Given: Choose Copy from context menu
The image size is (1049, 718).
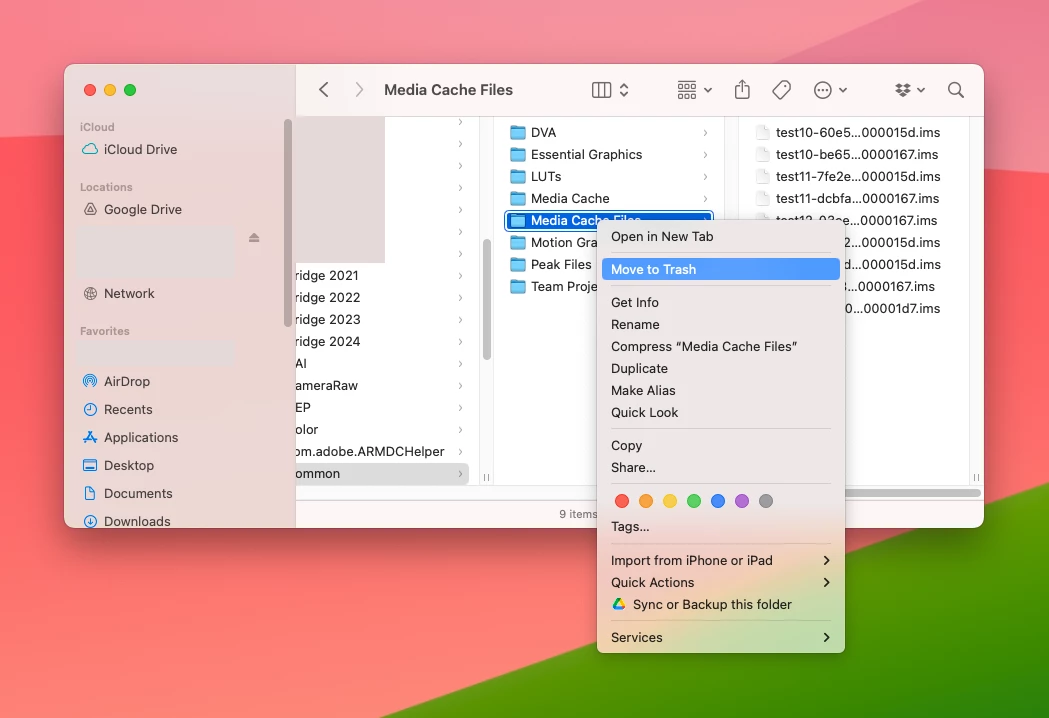Looking at the screenshot, I should pos(721,446).
